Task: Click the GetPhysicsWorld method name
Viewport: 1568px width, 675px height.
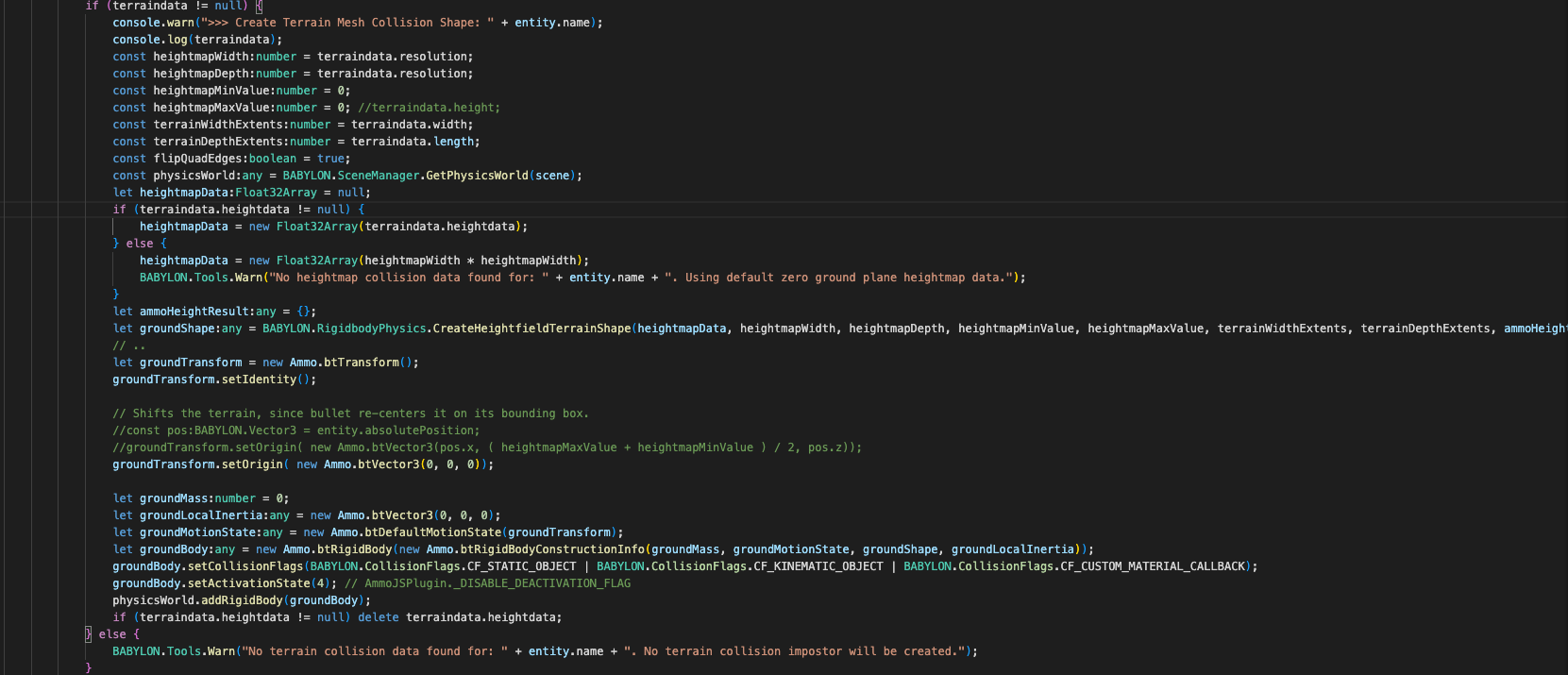Action: (x=477, y=176)
